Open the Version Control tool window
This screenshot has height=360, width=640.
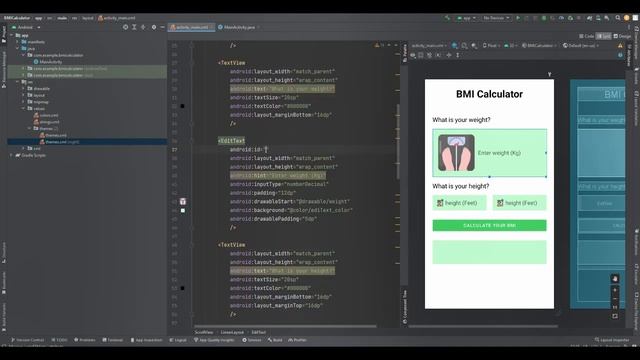(27, 340)
